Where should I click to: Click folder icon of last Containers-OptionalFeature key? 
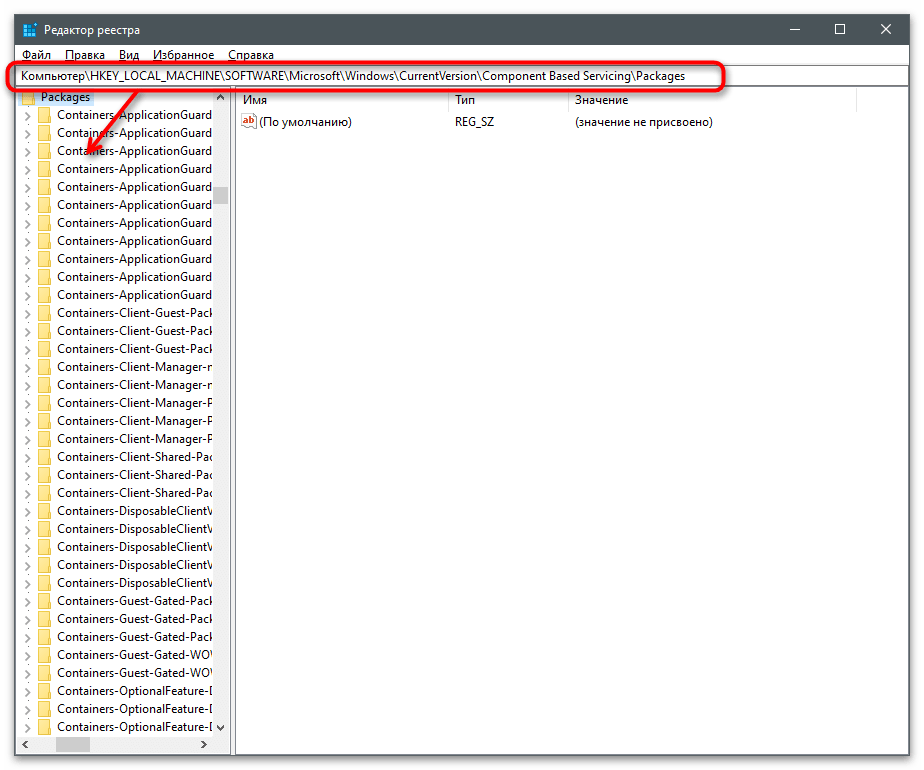44,727
